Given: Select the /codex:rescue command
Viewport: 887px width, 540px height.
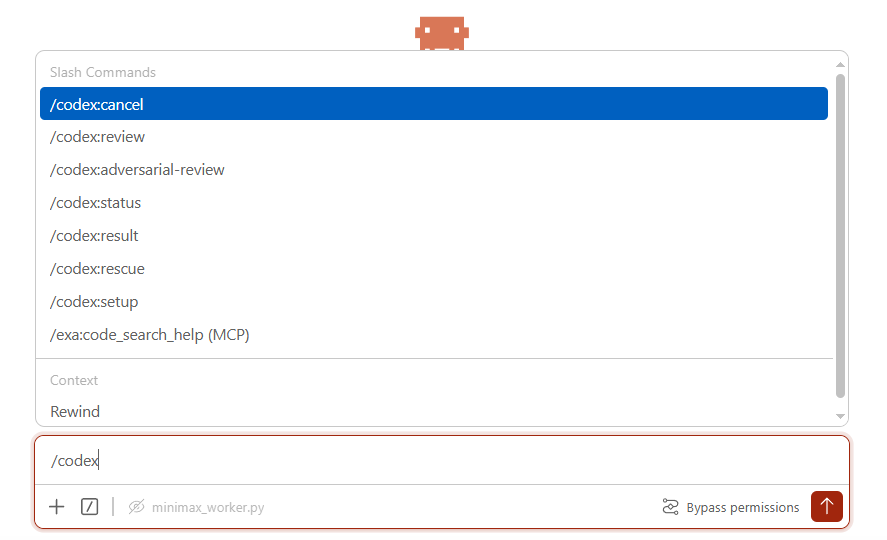Looking at the screenshot, I should click(x=434, y=269).
